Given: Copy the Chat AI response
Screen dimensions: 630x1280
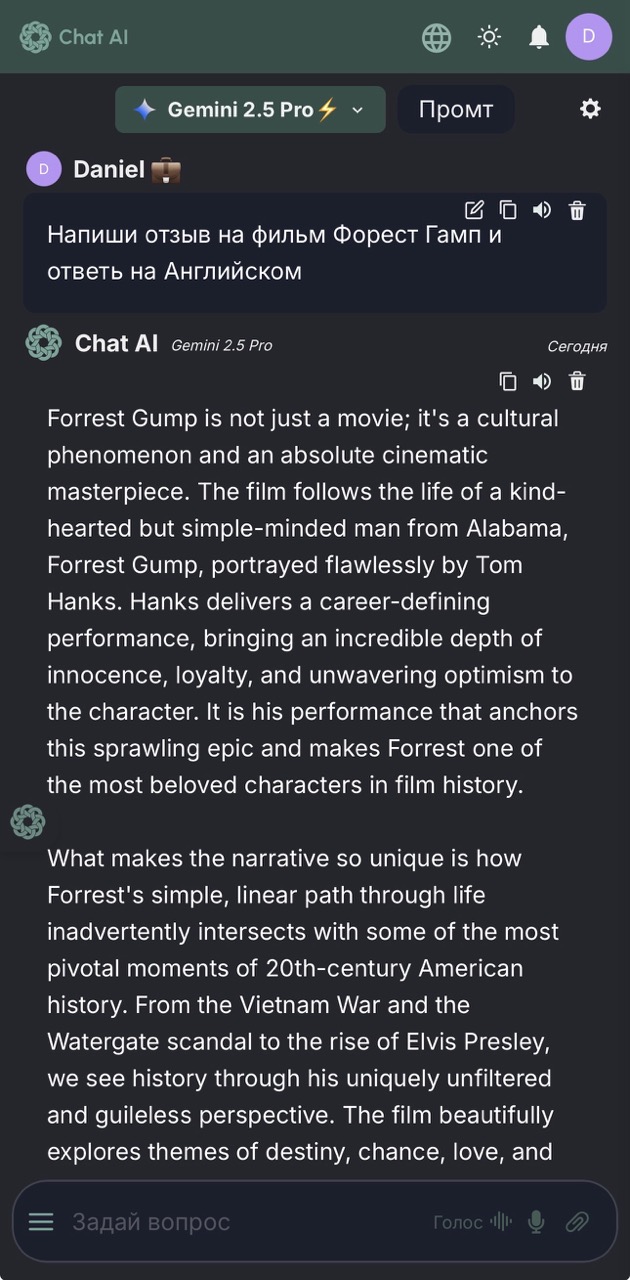Looking at the screenshot, I should coord(508,381).
